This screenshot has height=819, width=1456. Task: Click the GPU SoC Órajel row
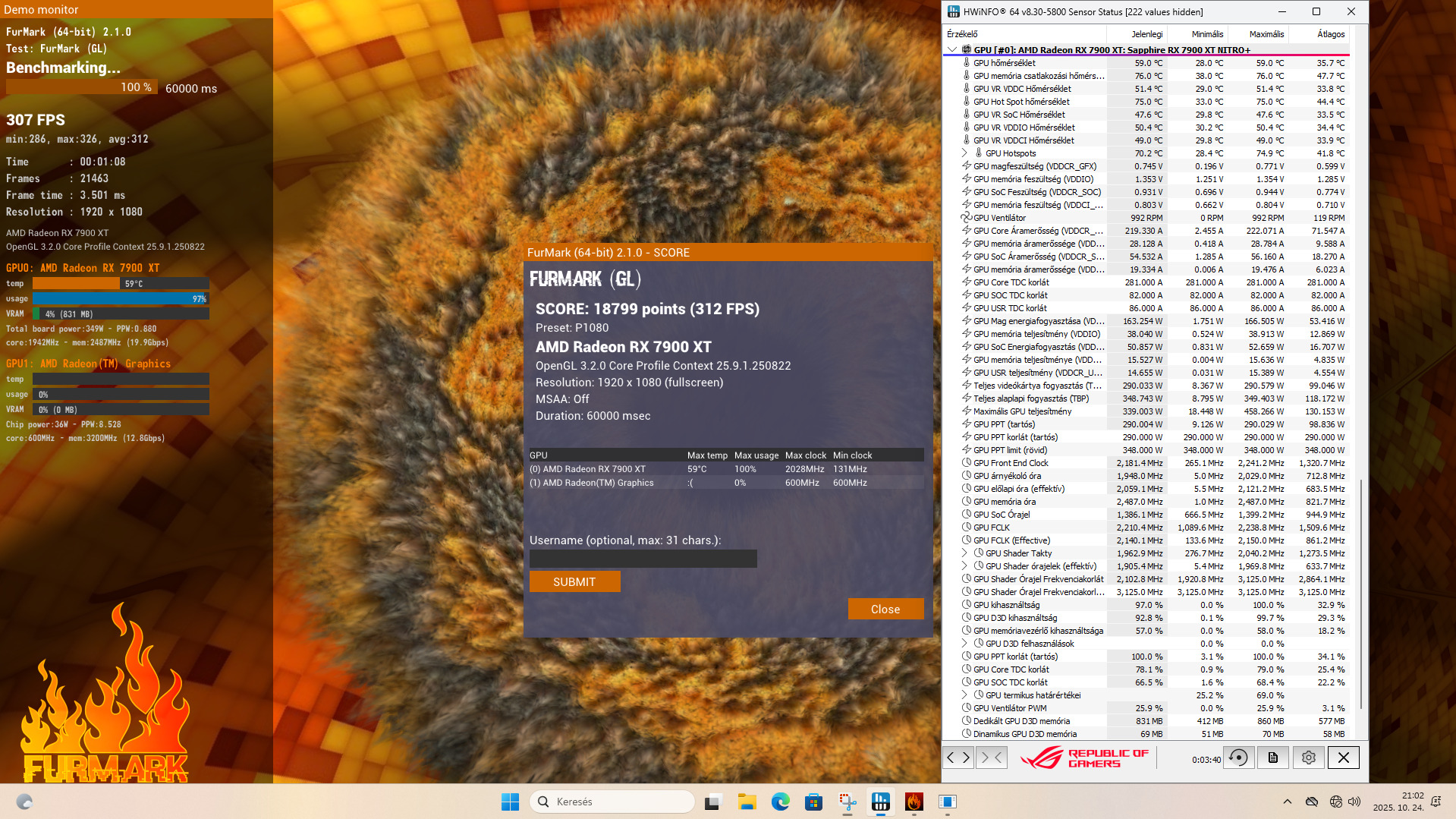pyautogui.click(x=1146, y=515)
